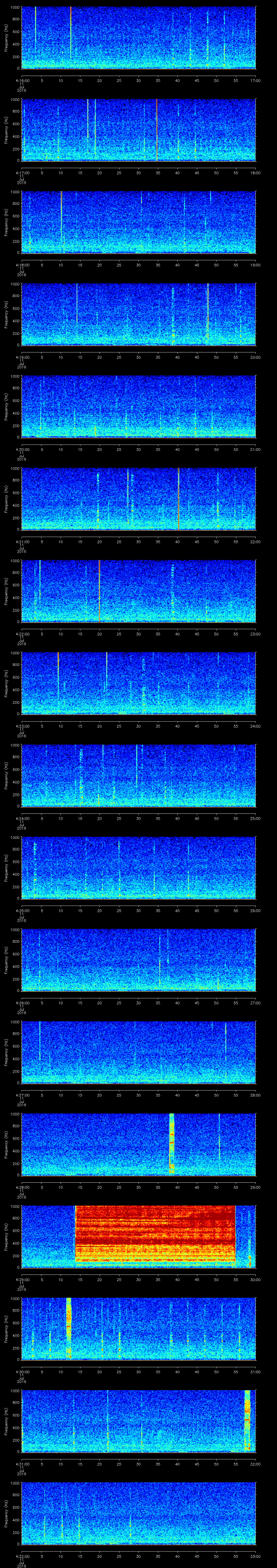Click the 4:23:00 start time label
This screenshot has height=1568, width=277.
coord(22,726)
